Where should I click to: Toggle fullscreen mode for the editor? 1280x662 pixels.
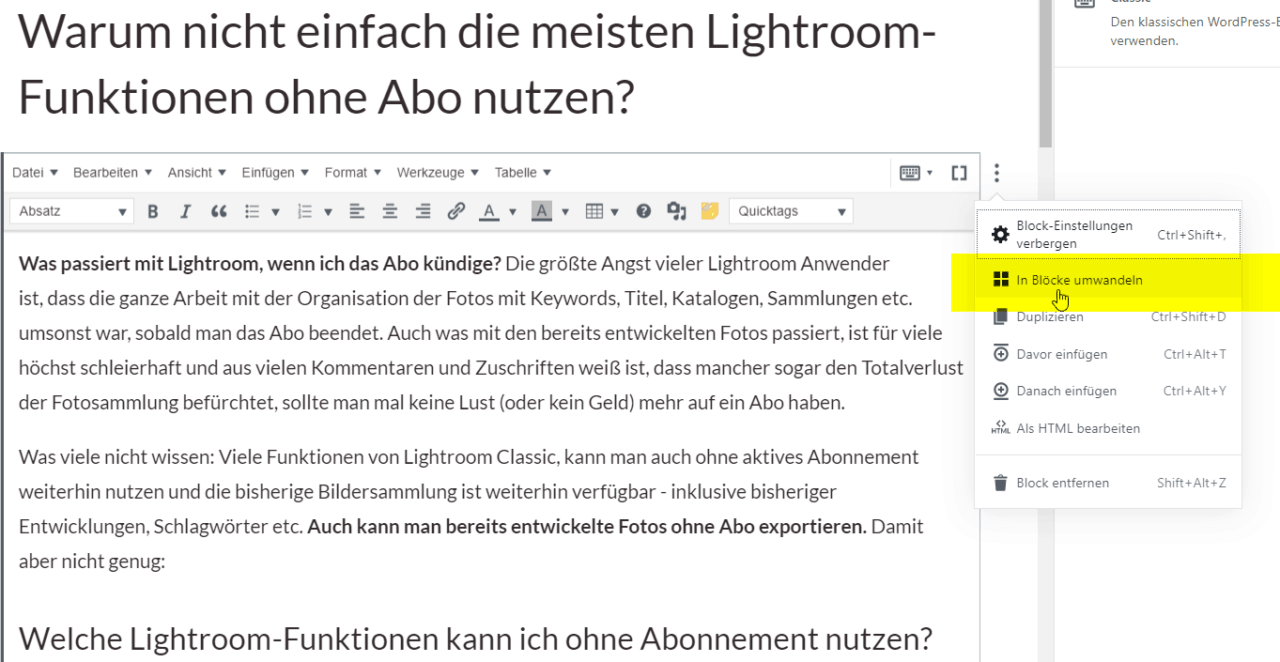(x=959, y=173)
